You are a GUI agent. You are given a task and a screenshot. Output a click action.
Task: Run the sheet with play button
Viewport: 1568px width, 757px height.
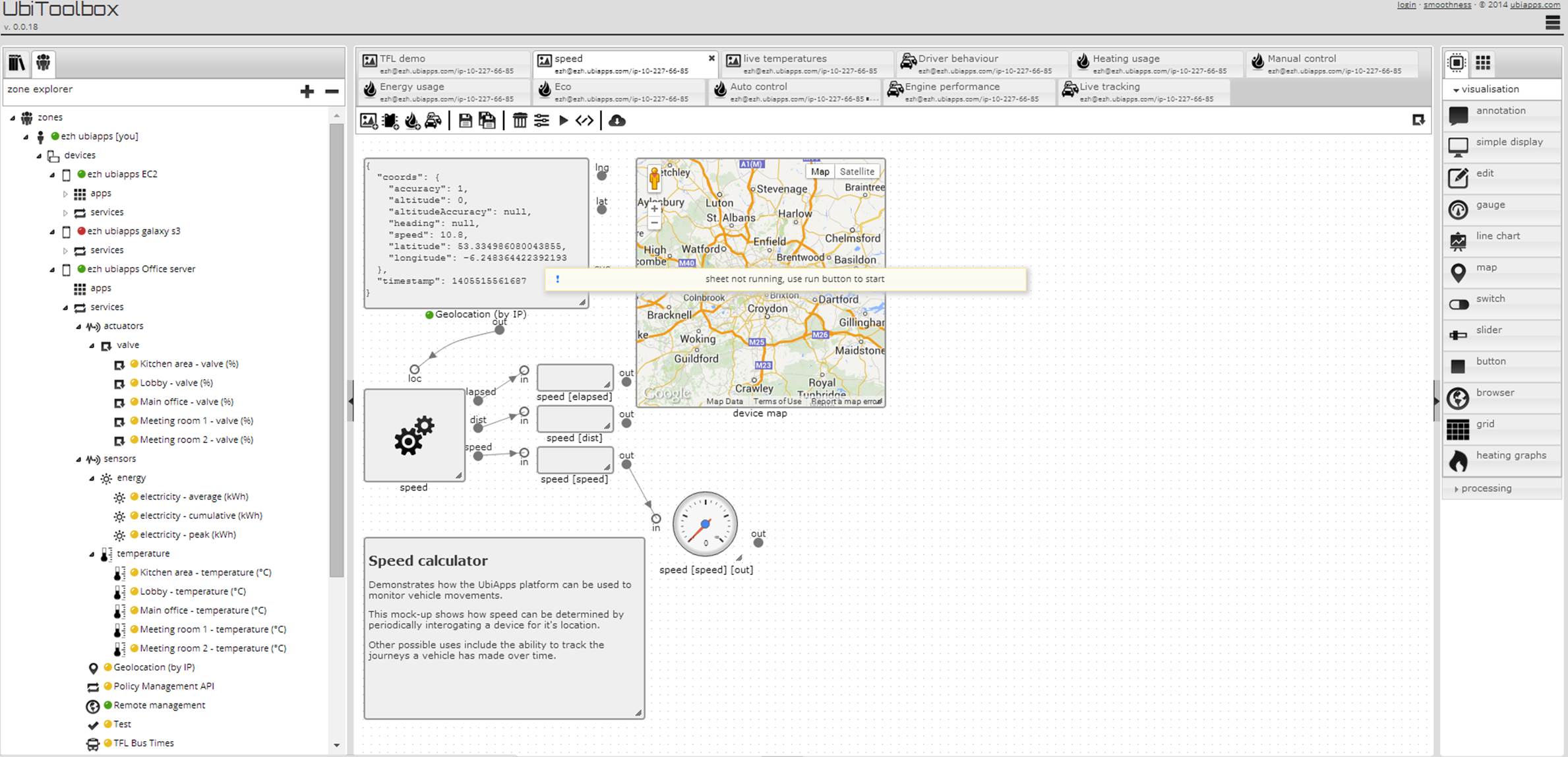(x=564, y=121)
